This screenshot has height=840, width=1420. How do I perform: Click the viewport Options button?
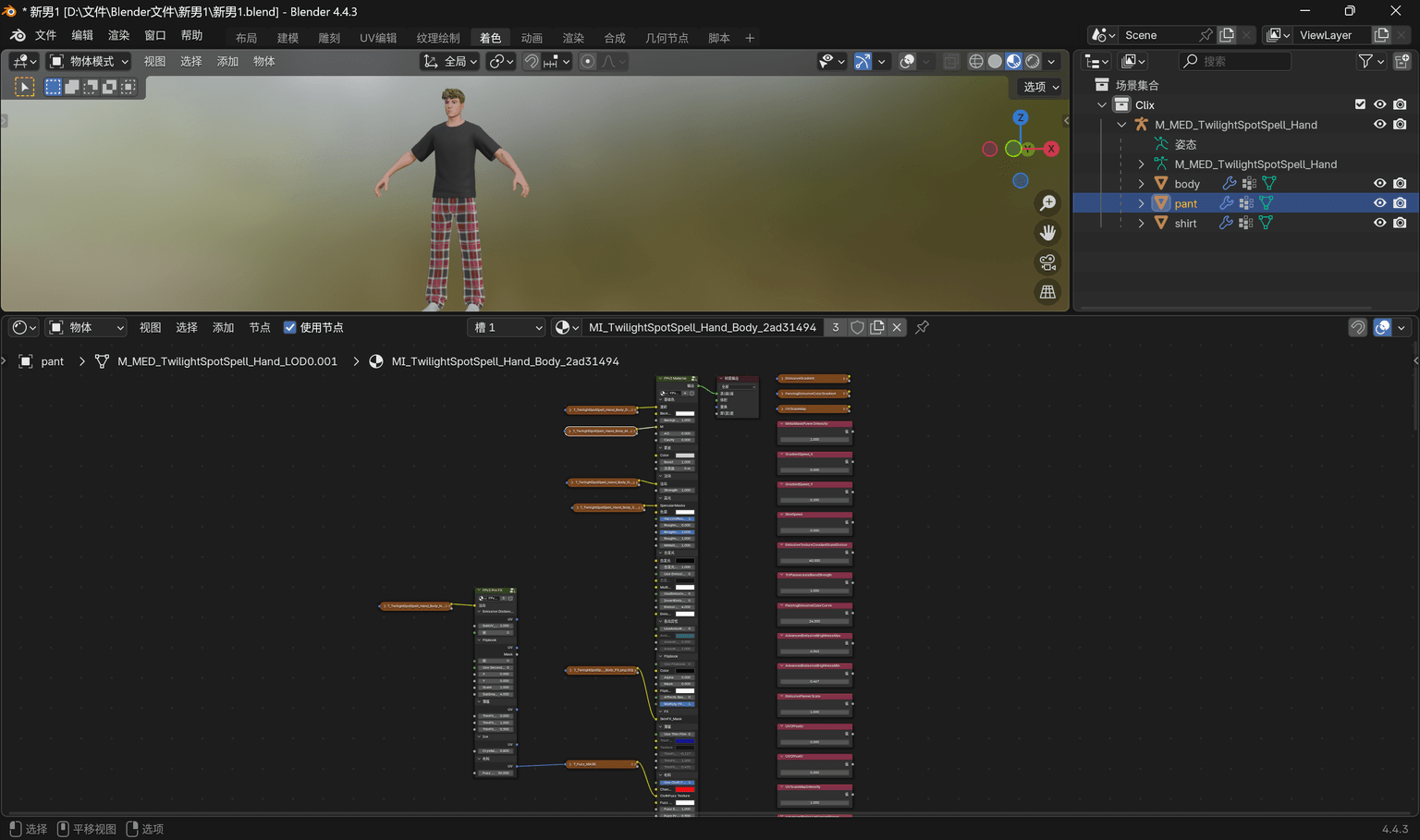coord(1041,87)
